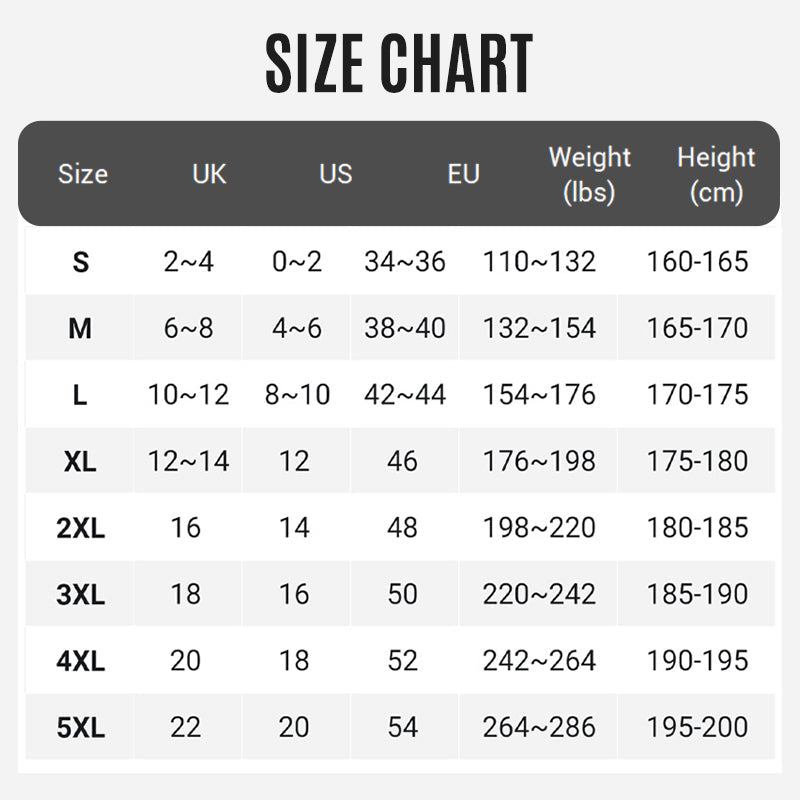Select the S size row label

pos(81,262)
